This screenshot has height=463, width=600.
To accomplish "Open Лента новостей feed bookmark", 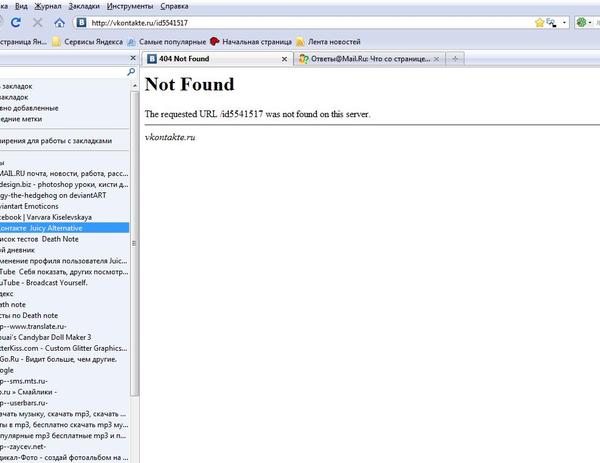I will point(328,42).
